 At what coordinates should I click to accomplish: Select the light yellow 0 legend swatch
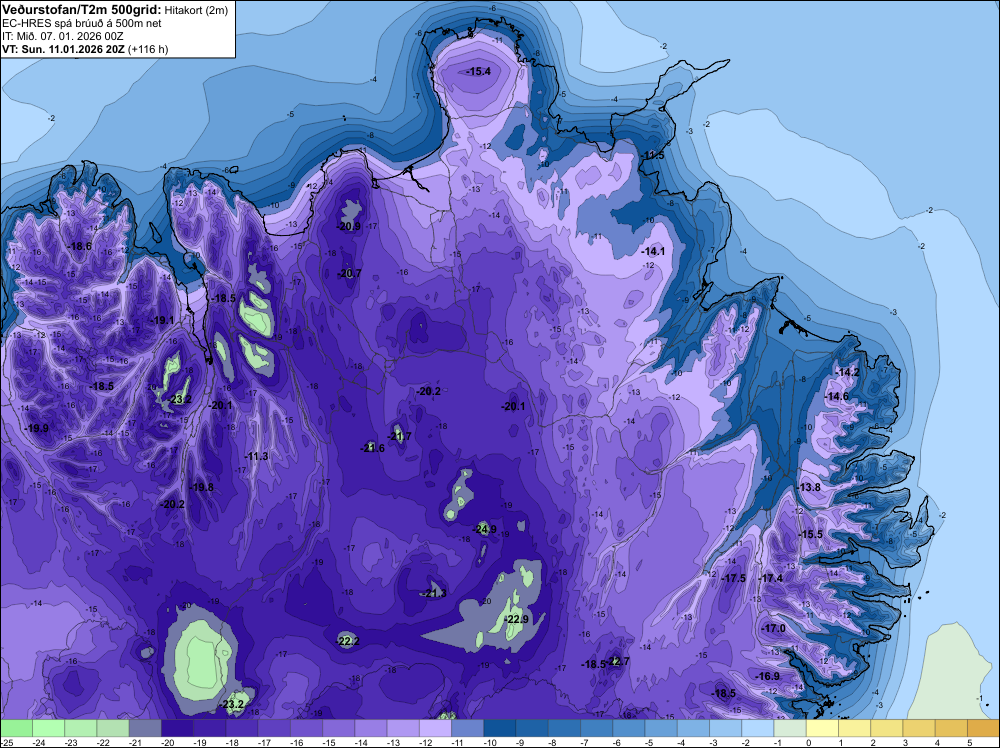coord(822,728)
